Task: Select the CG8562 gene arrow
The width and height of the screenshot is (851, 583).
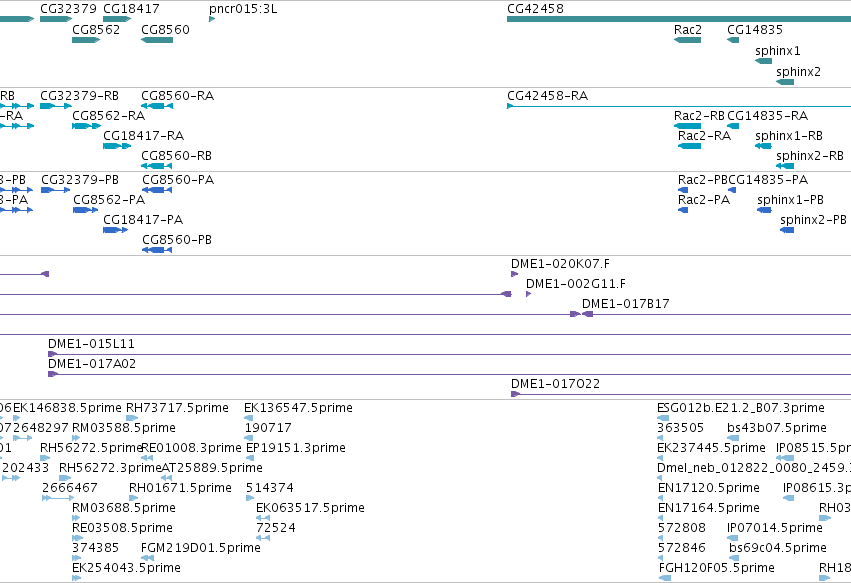Action: 86,40
